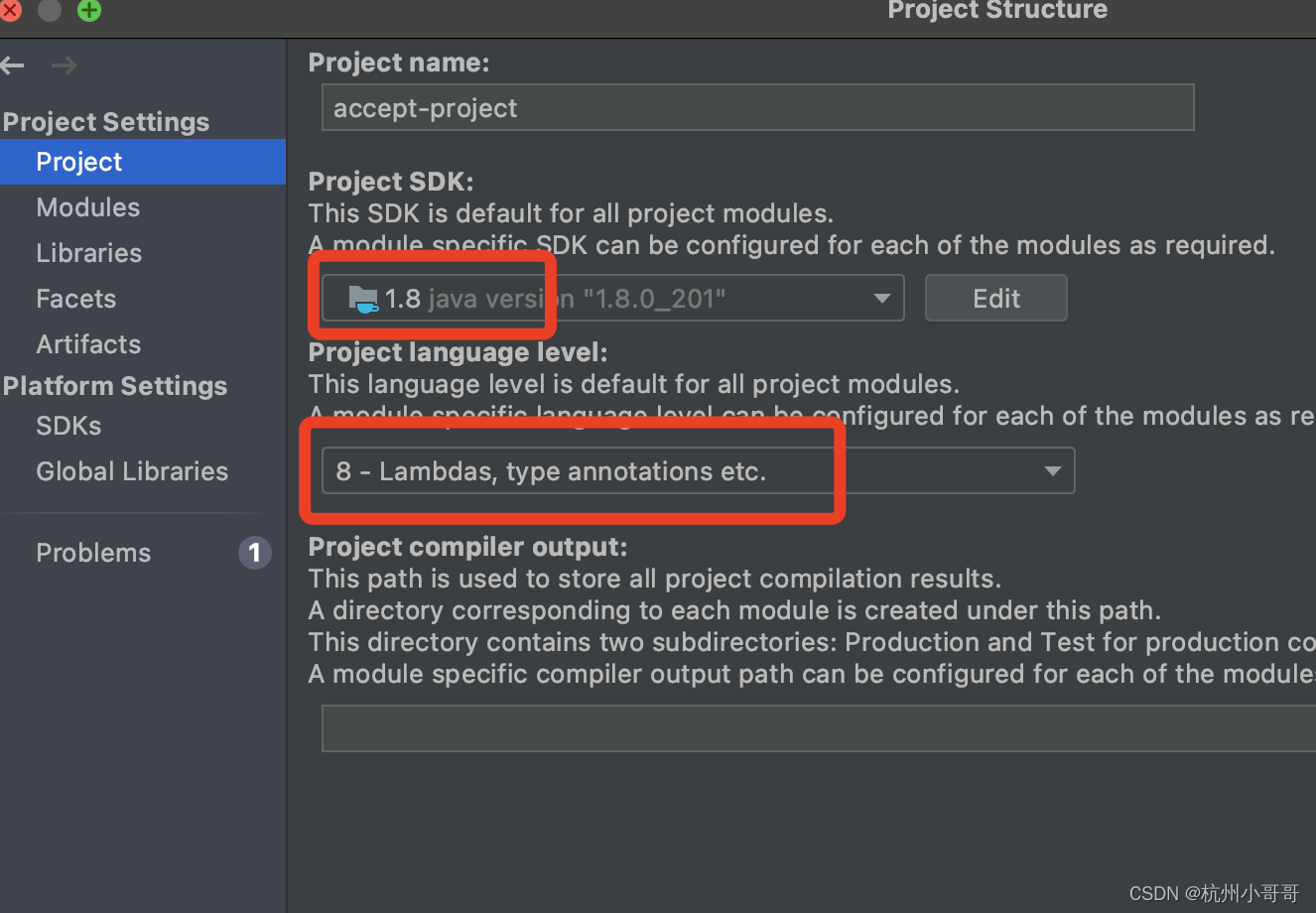Open the Modules settings page
Image resolution: width=1316 pixels, height=913 pixels.
pos(88,207)
